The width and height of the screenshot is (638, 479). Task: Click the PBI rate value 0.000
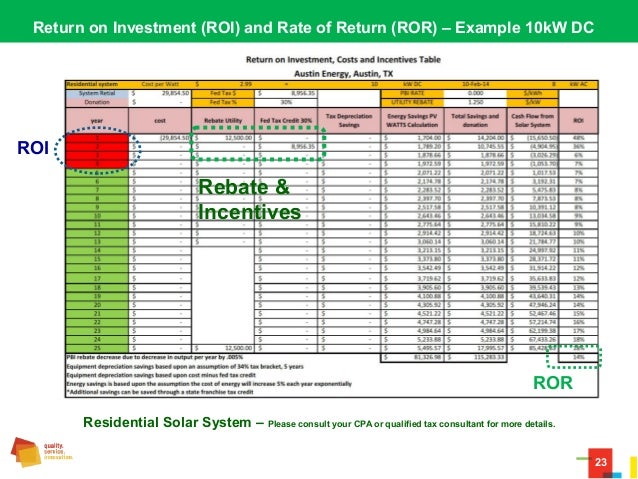pyautogui.click(x=475, y=93)
